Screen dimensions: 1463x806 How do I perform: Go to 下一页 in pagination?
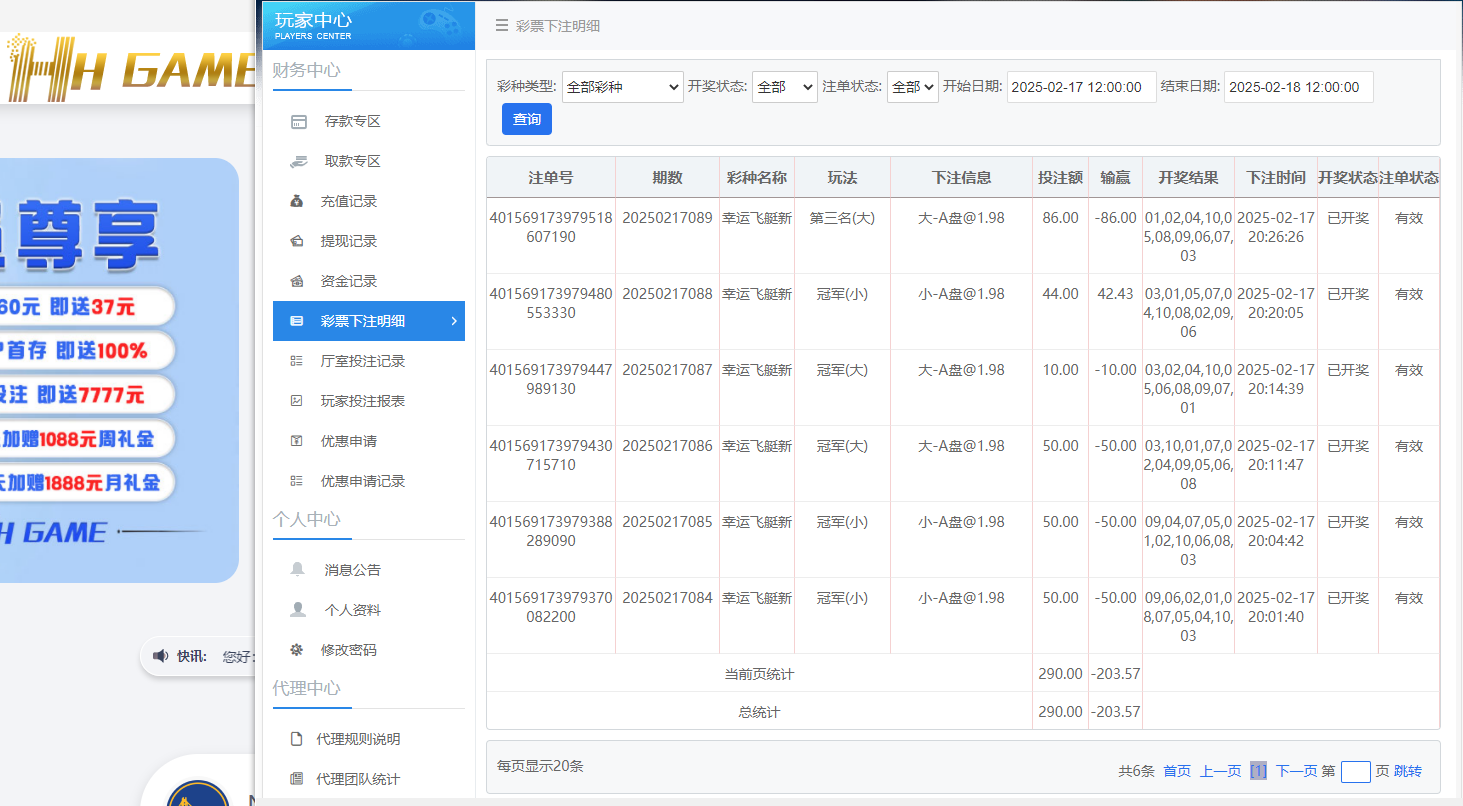click(1296, 771)
